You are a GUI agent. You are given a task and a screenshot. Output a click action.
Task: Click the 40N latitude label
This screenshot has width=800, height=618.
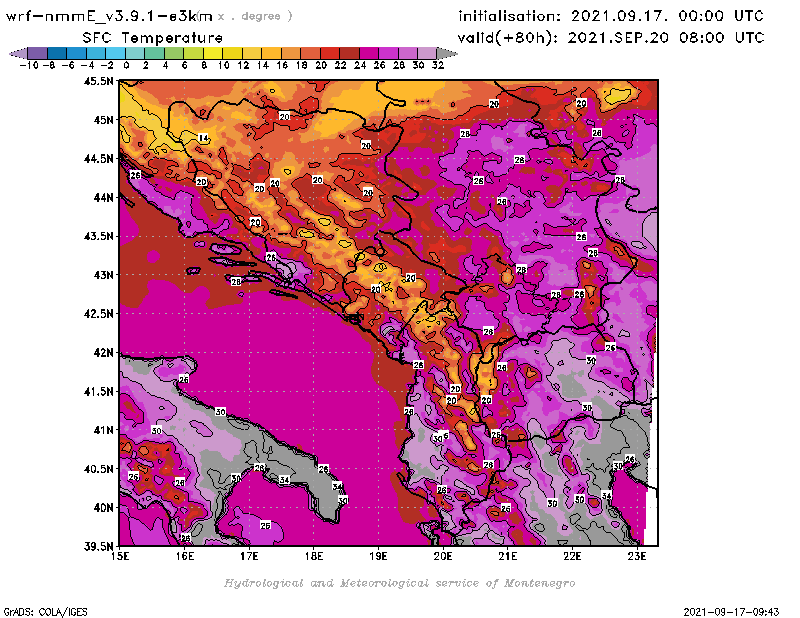103,508
